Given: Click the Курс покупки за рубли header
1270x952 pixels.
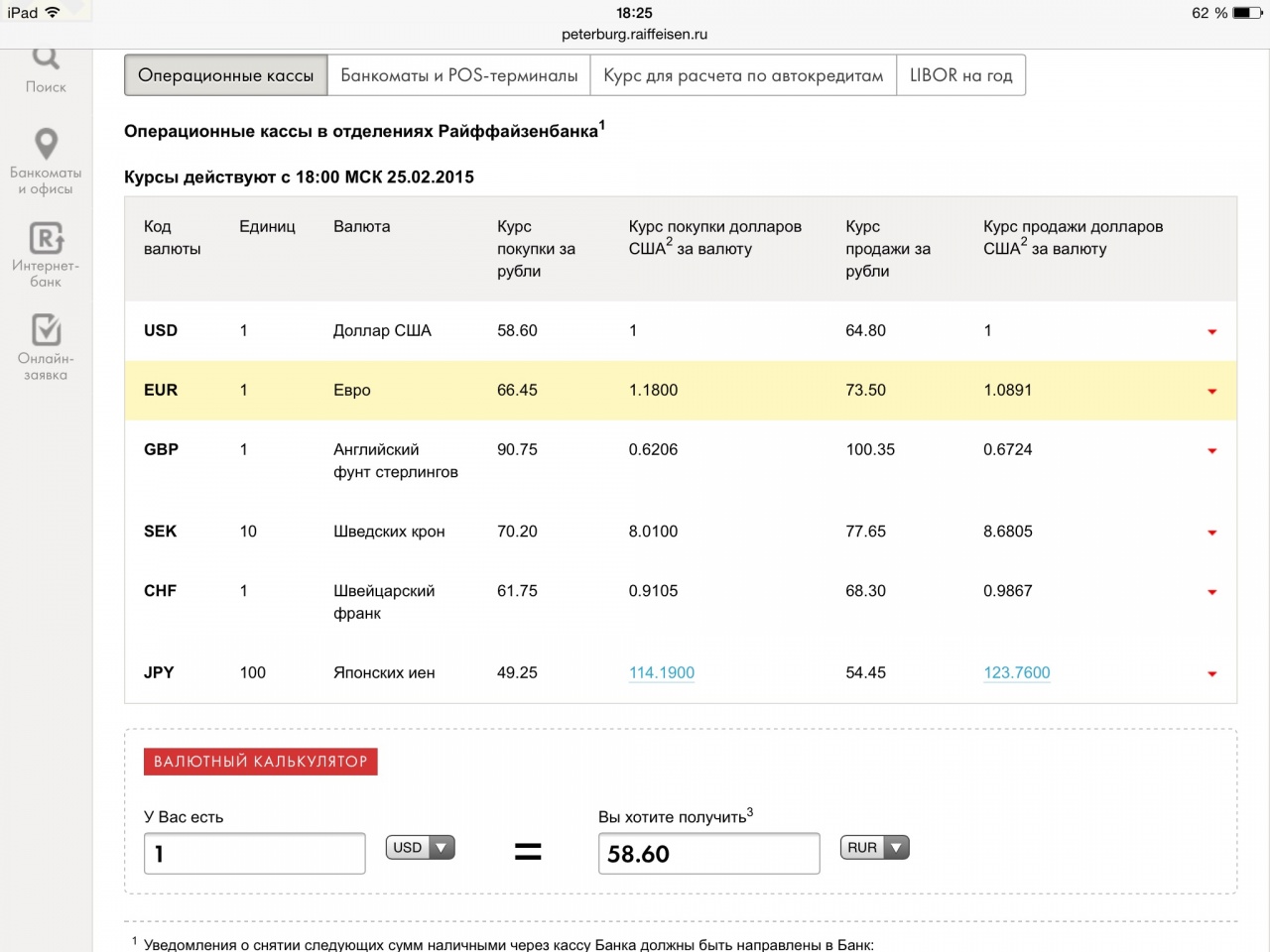Looking at the screenshot, I should coord(536,249).
